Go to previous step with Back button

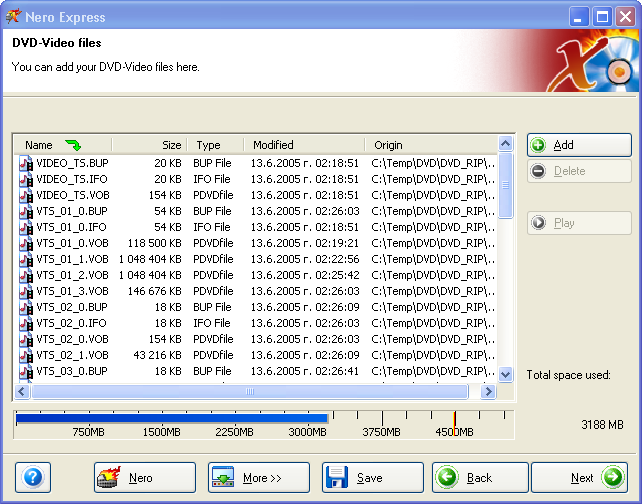click(480, 477)
